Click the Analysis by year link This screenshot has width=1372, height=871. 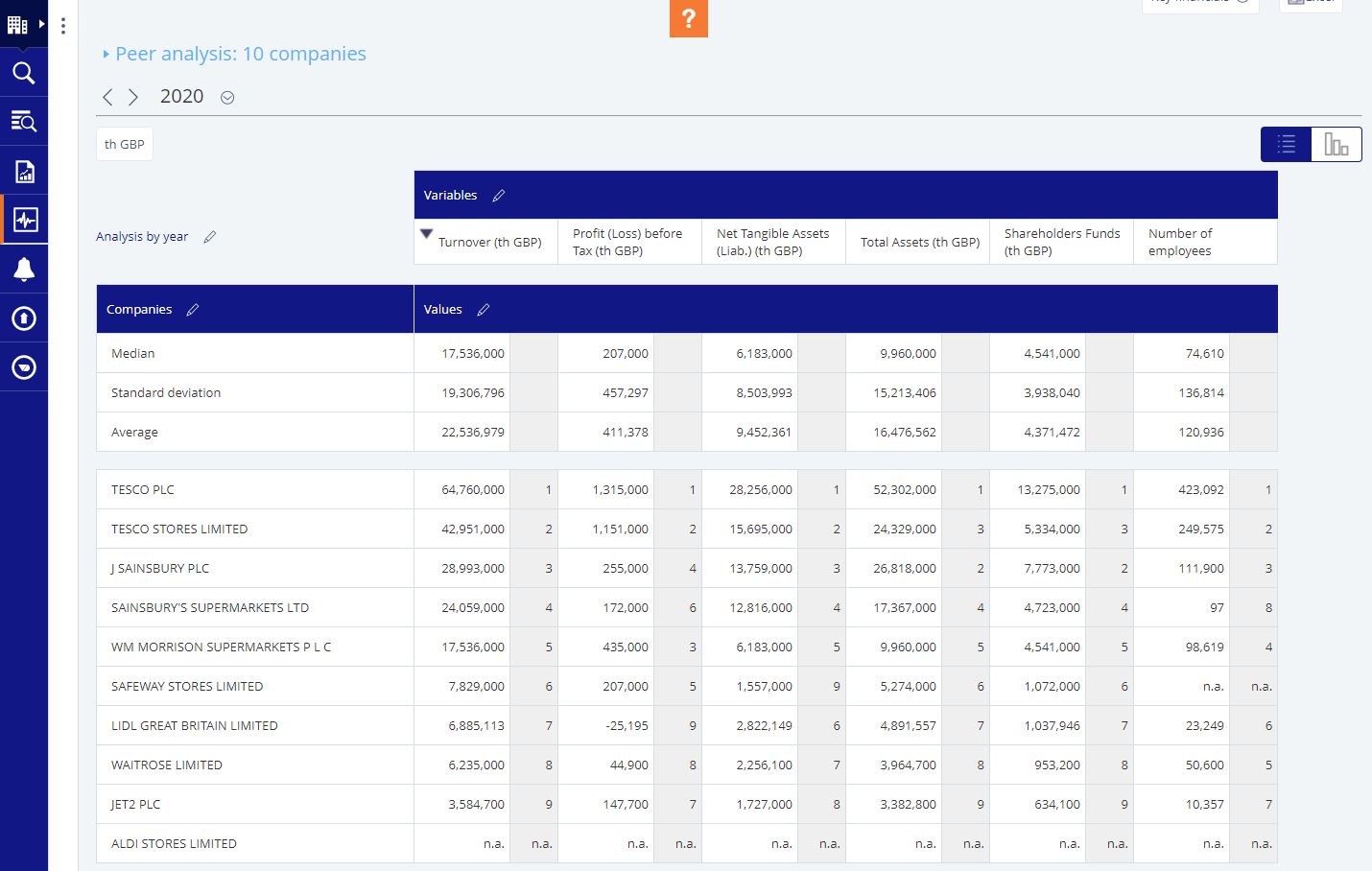pyautogui.click(x=142, y=237)
